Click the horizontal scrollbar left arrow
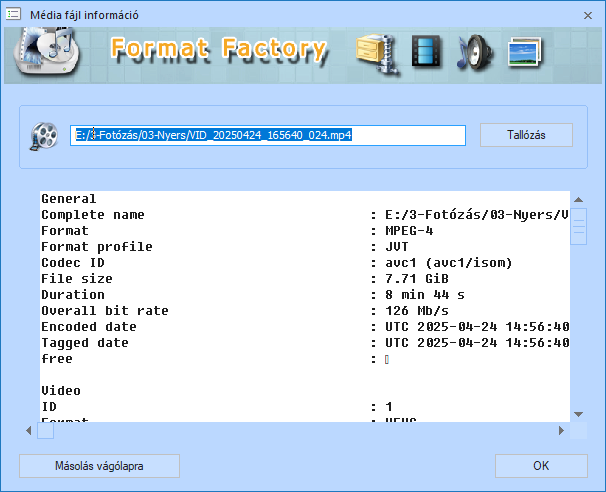The image size is (606, 492). coord(29,431)
